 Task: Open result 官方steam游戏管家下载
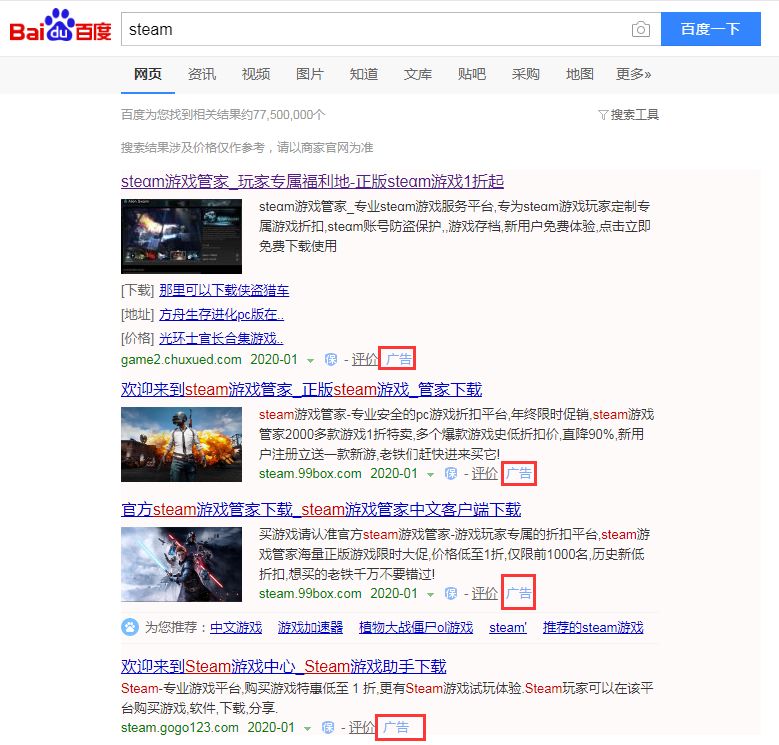tap(321, 510)
